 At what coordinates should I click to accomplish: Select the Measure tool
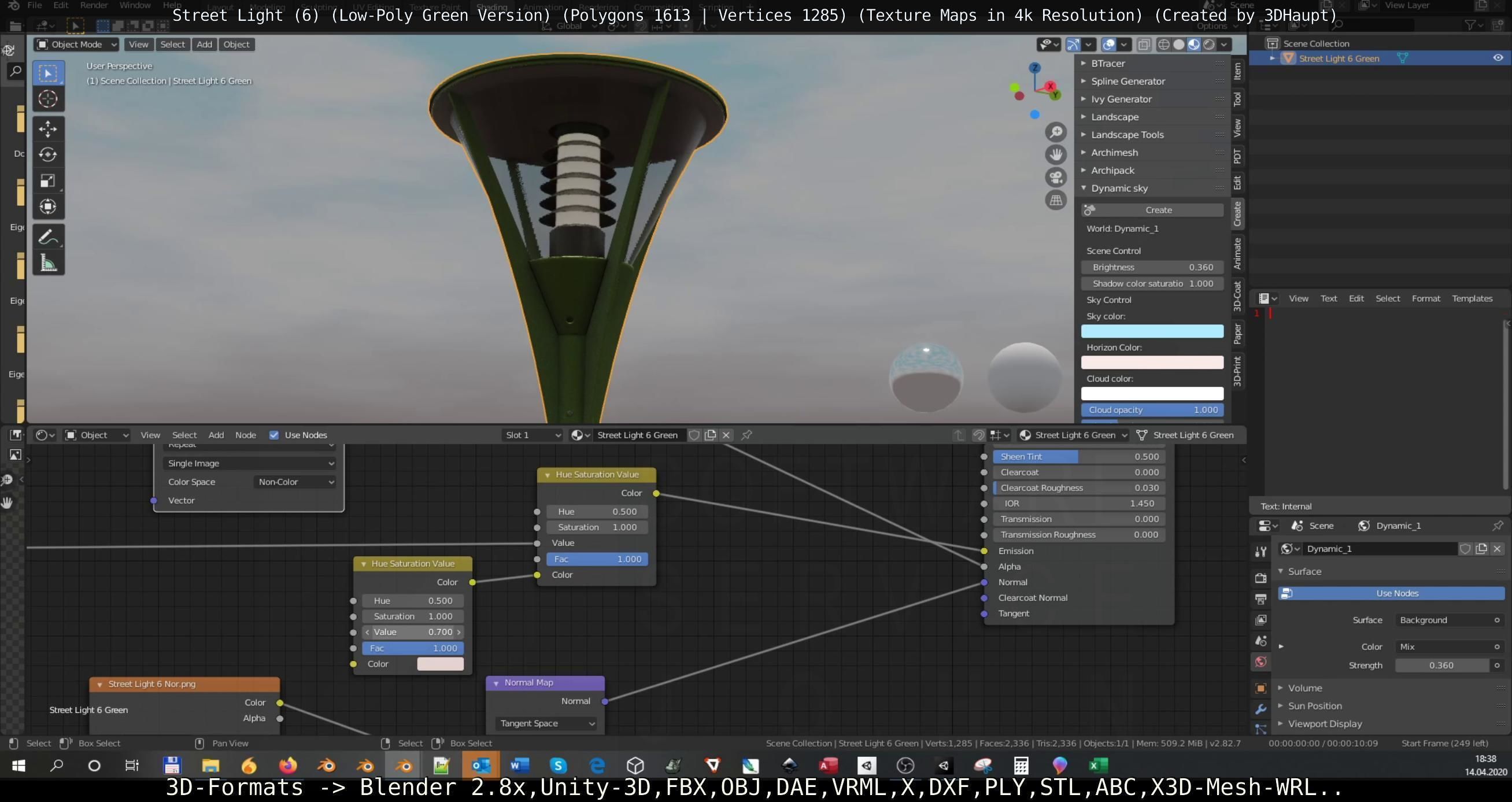[48, 263]
